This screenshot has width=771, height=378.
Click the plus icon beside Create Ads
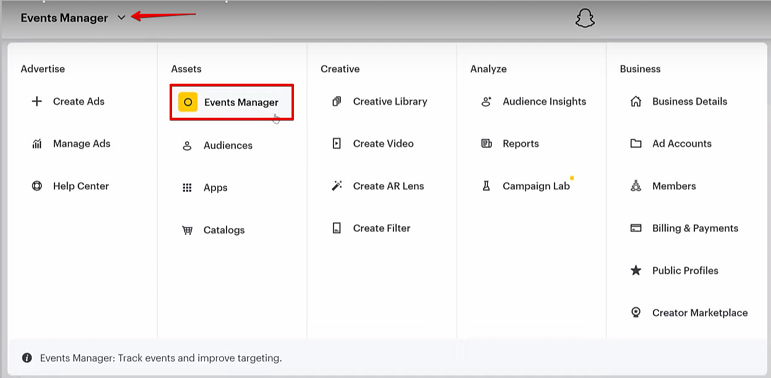pos(37,102)
